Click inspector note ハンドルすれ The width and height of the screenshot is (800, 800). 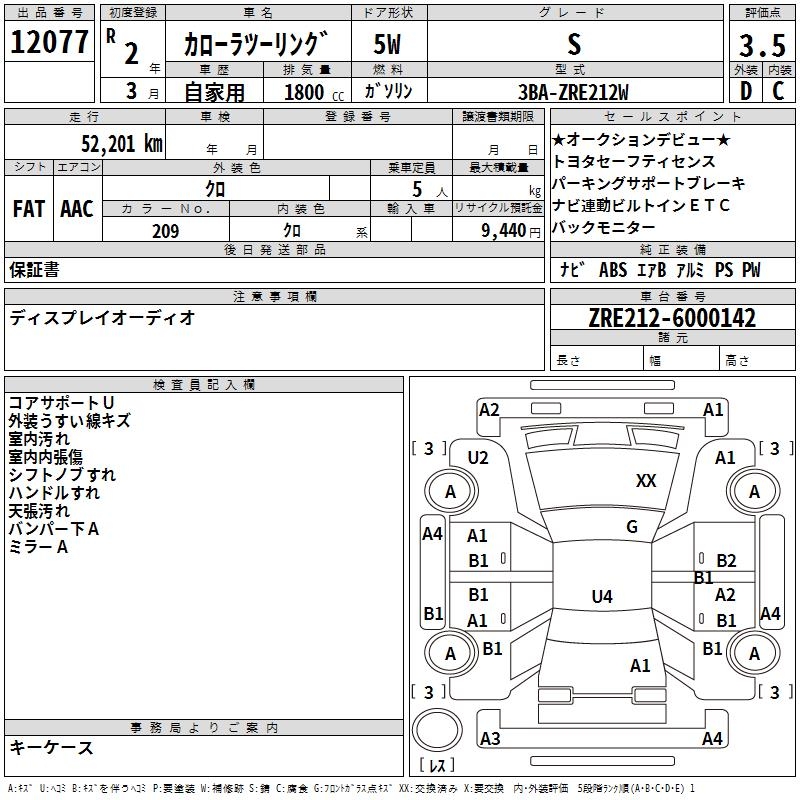click(x=55, y=493)
